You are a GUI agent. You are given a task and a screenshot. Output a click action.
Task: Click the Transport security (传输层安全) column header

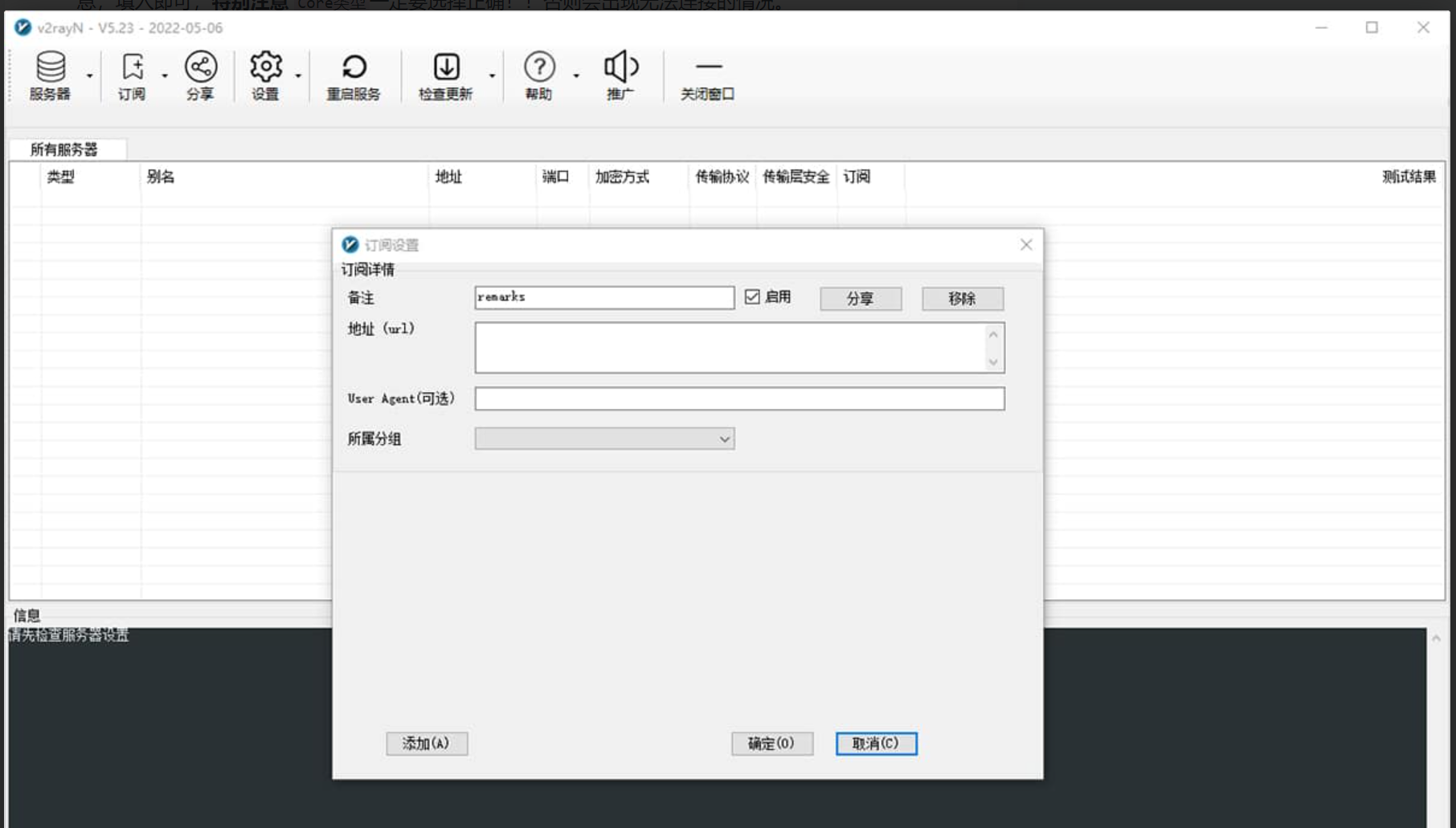795,177
